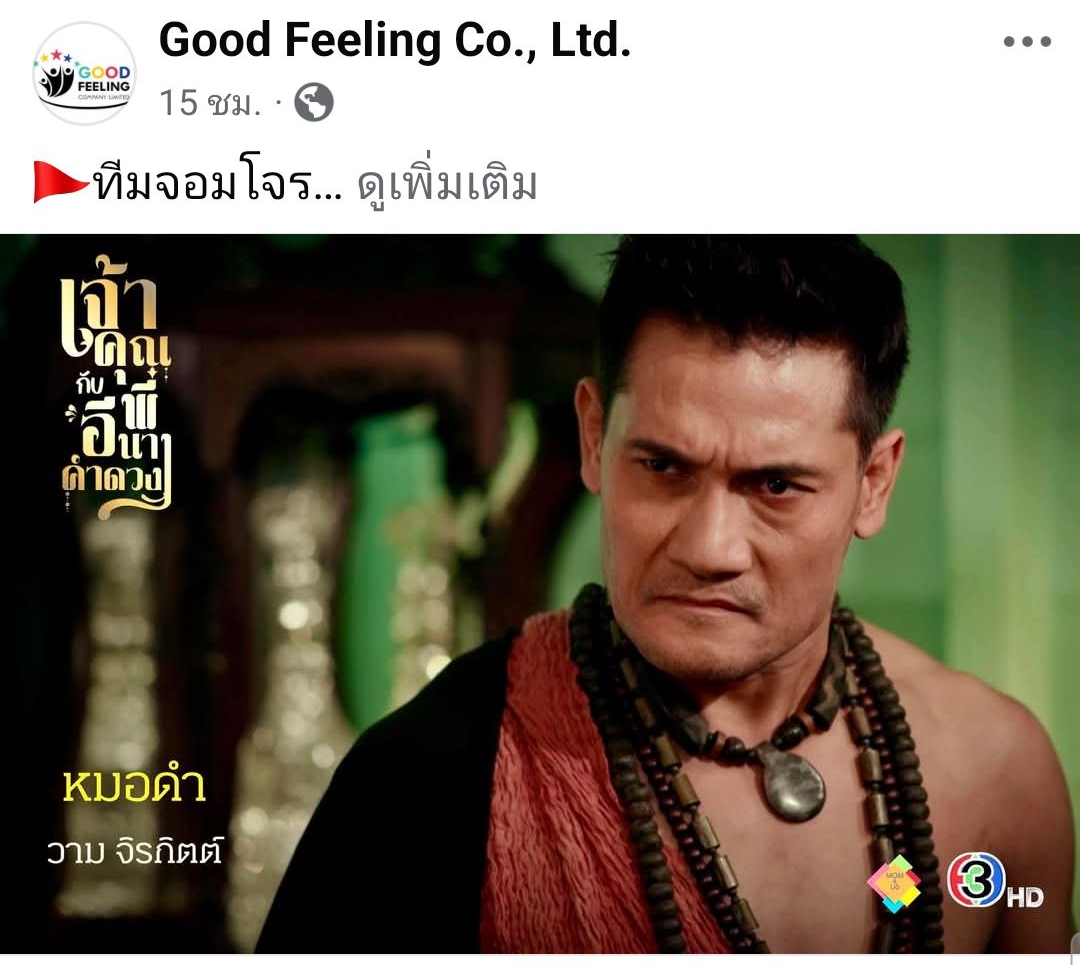This screenshot has width=1080, height=965.
Task: Click the ทีมจอมโจร post caption text
Action: tap(218, 183)
